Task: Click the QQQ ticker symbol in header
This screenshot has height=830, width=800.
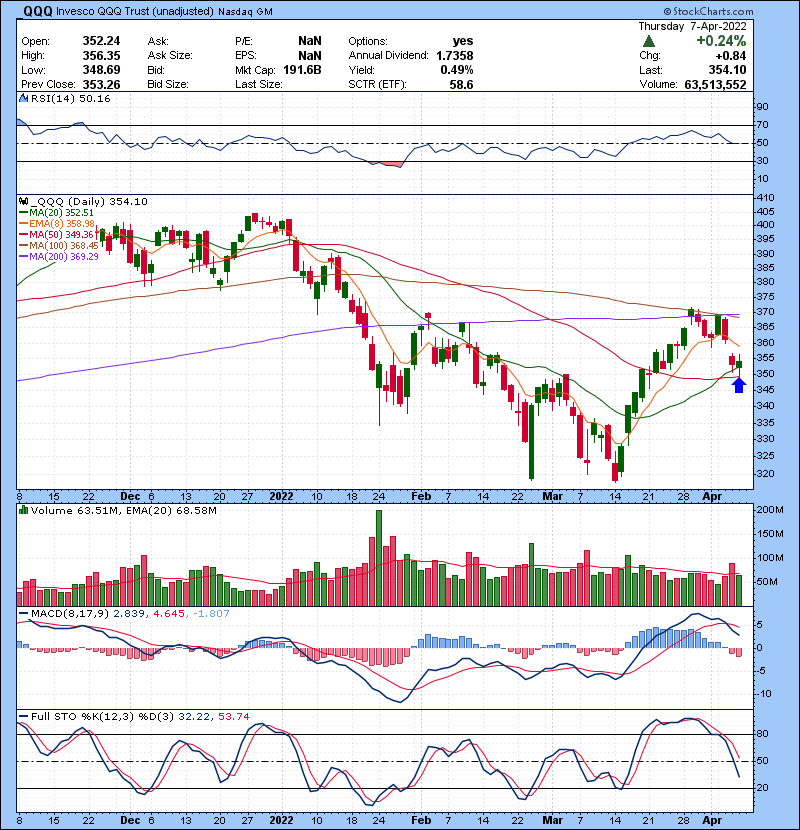Action: 38,11
